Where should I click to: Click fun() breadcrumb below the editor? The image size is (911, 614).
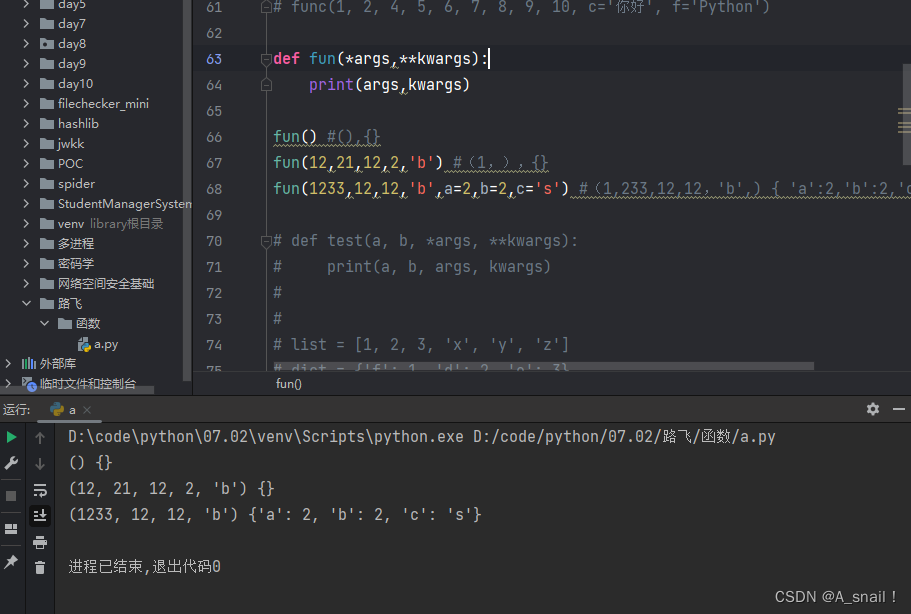(x=289, y=384)
